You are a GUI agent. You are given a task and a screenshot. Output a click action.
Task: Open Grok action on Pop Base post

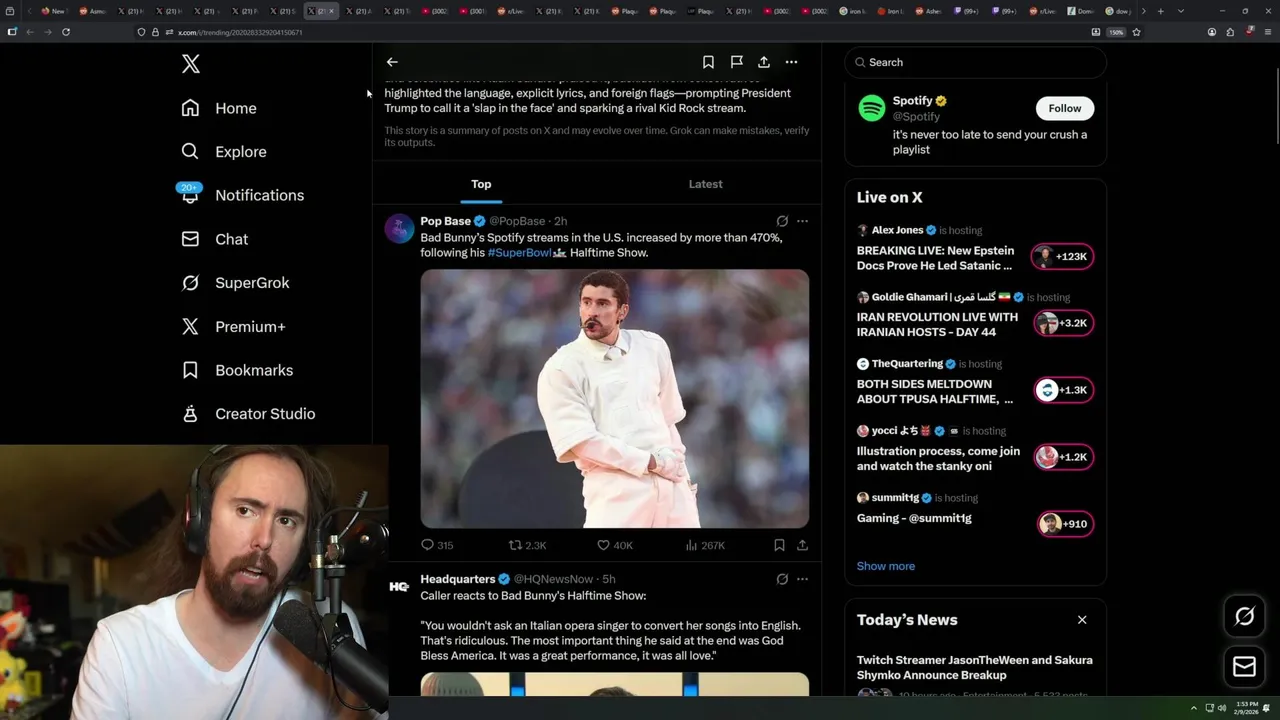click(782, 221)
